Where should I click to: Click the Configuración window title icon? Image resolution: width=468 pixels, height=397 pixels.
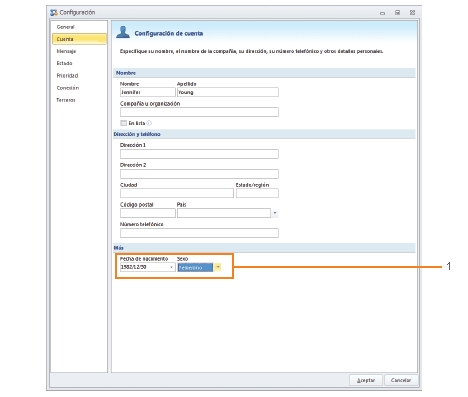click(54, 13)
